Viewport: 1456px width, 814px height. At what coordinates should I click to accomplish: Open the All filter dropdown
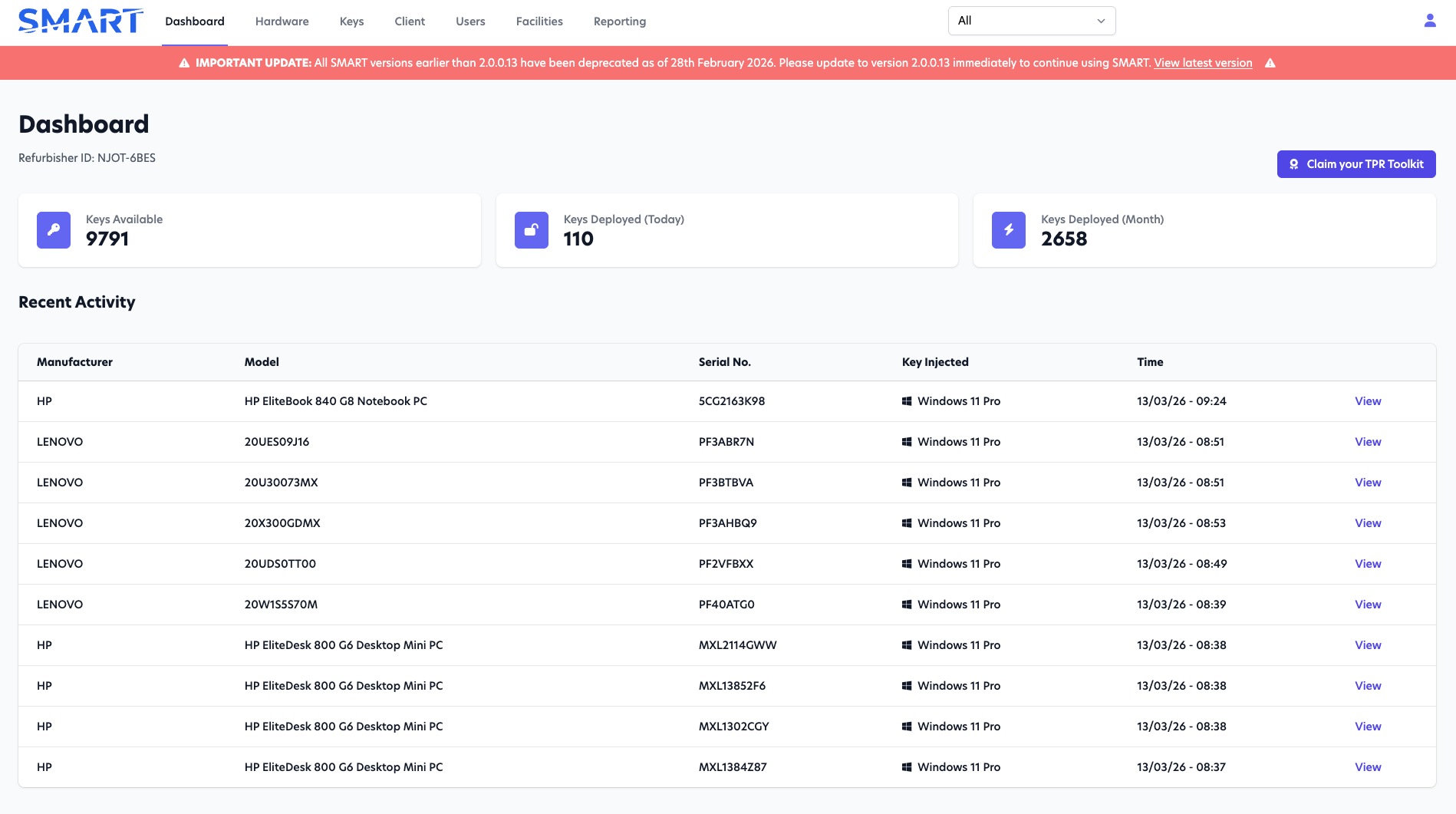pos(1031,21)
